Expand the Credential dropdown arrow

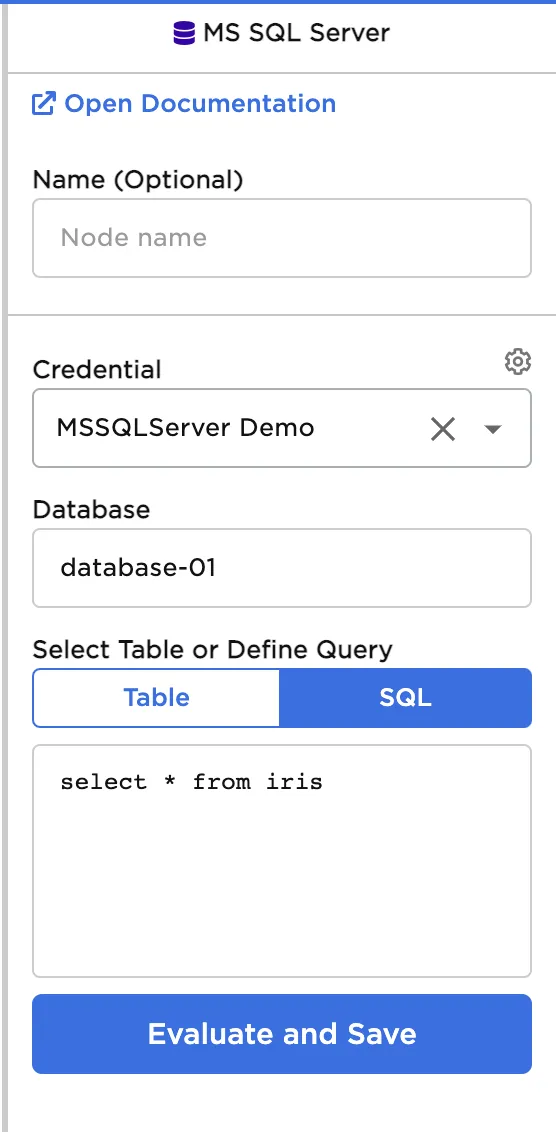pos(492,429)
